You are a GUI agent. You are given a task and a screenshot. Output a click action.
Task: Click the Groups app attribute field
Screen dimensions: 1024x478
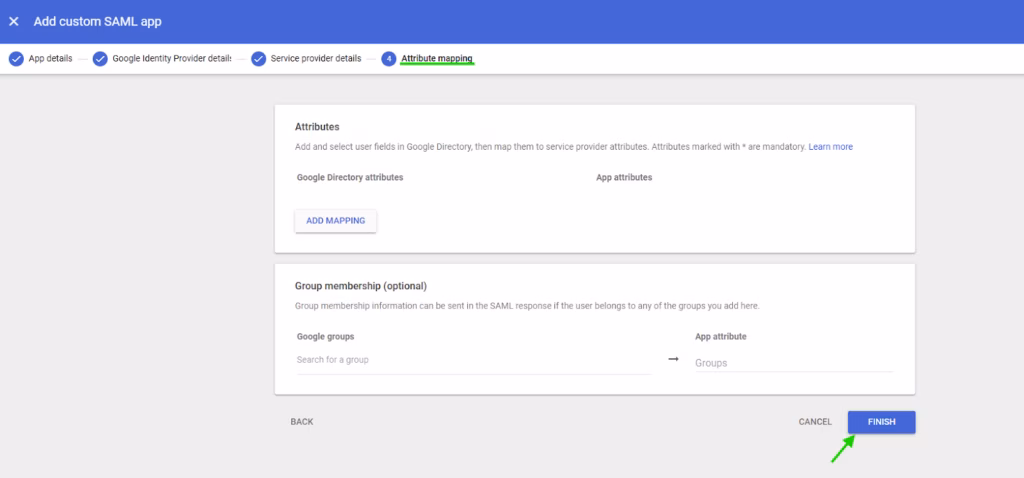(793, 363)
